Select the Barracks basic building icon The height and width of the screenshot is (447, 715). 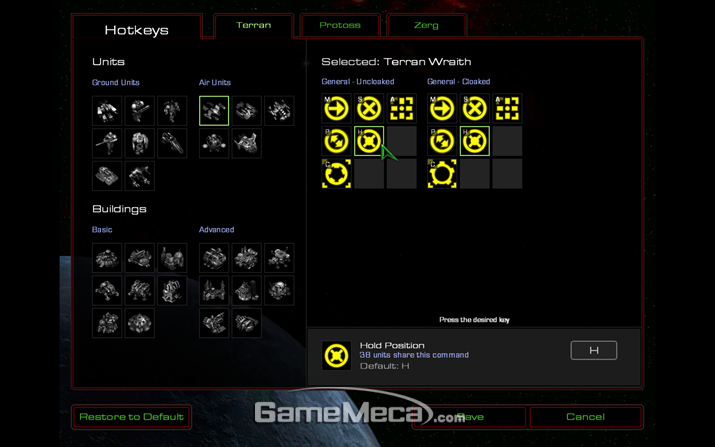107,291
